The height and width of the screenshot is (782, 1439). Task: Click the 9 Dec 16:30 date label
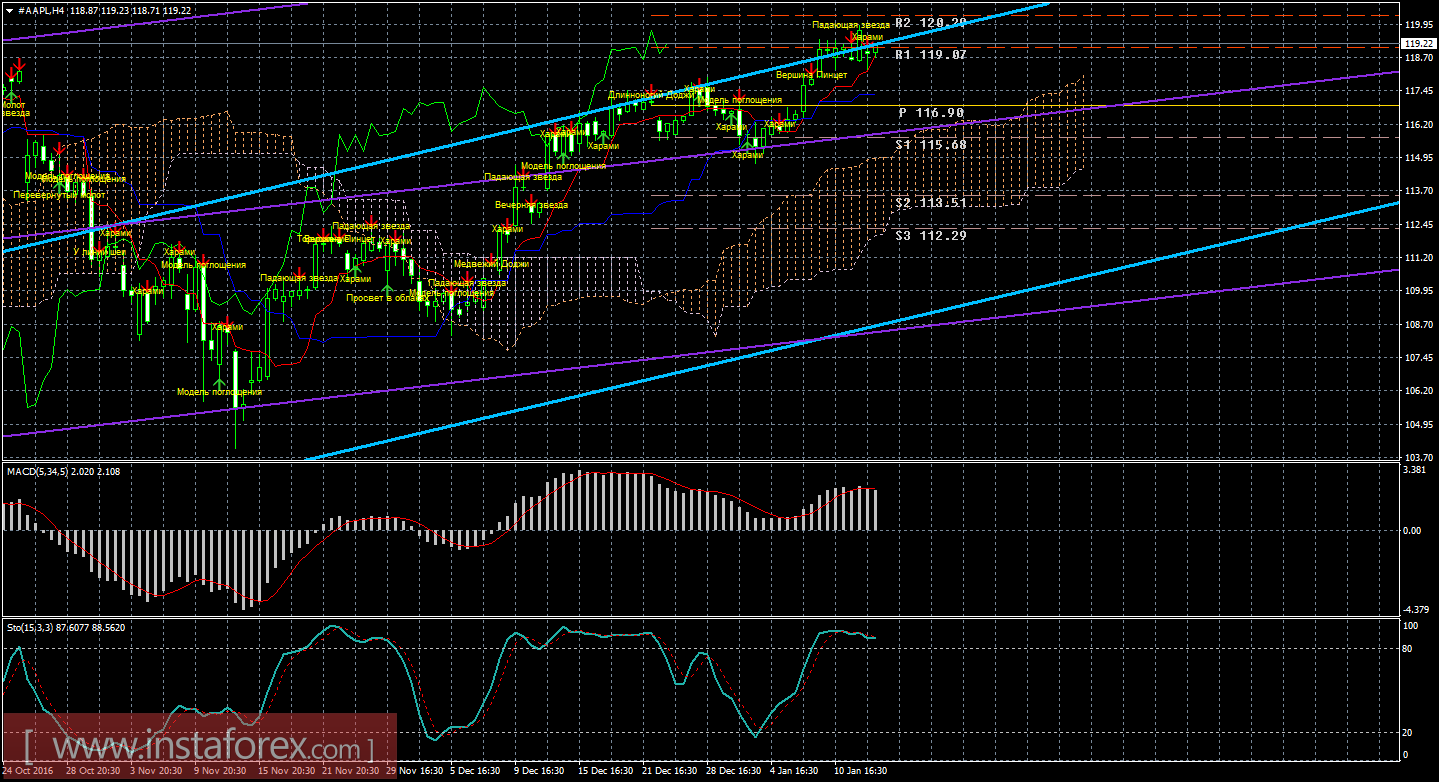click(540, 771)
